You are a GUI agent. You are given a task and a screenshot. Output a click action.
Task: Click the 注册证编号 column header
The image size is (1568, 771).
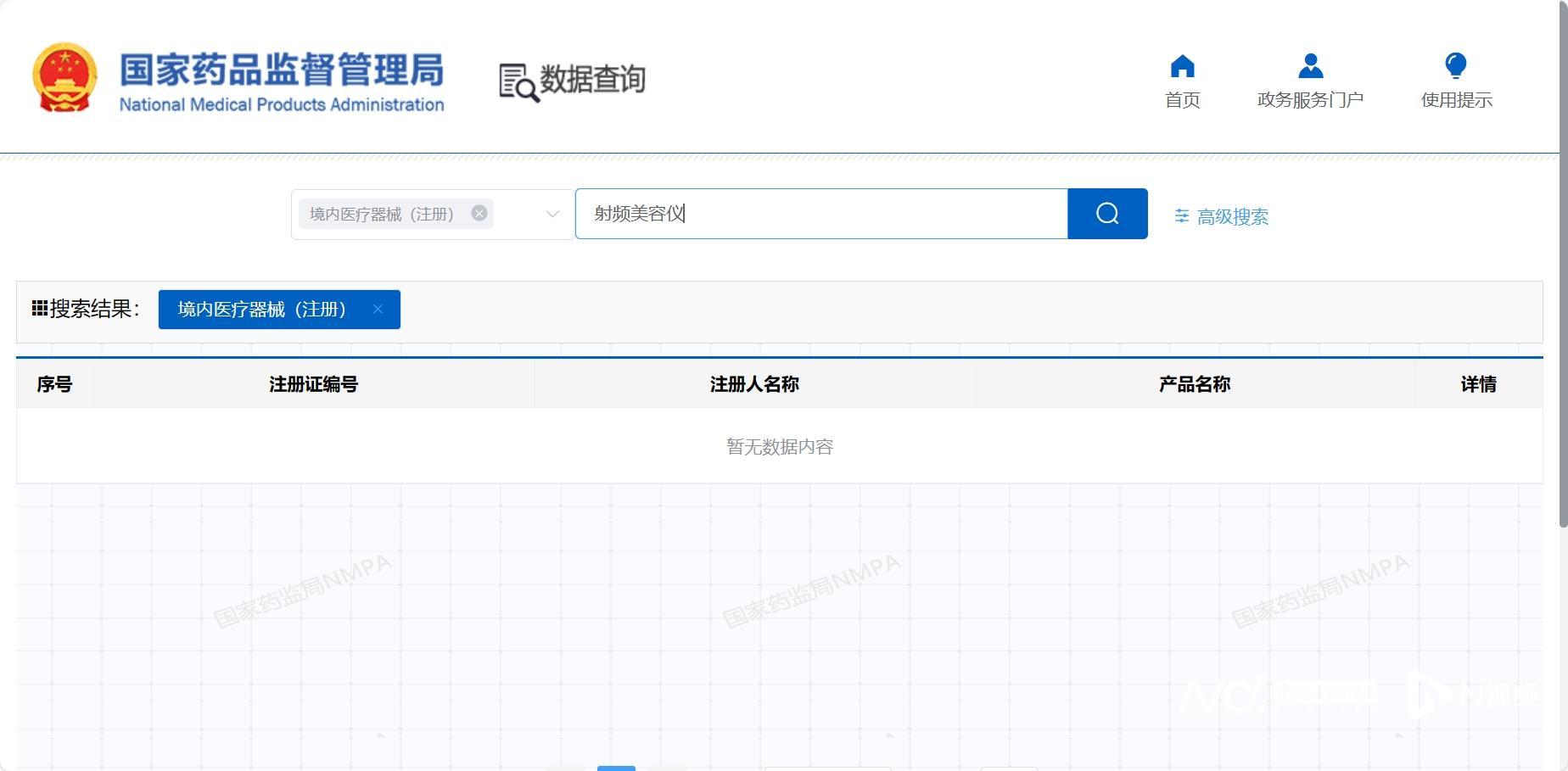tap(313, 384)
